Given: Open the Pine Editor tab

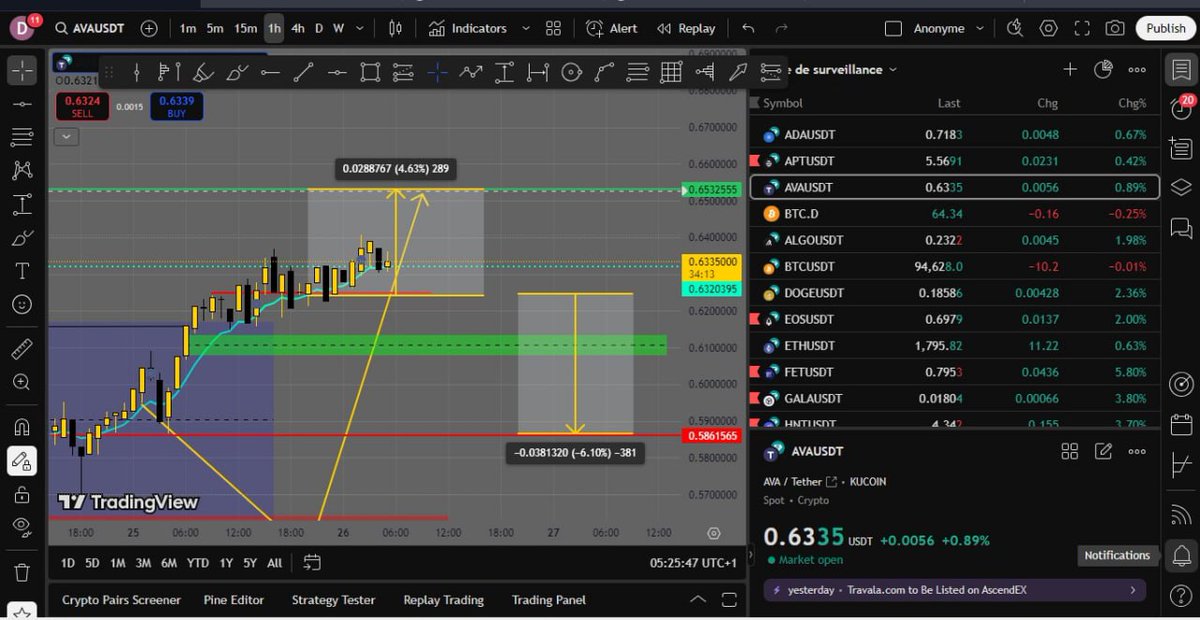Looking at the screenshot, I should click(x=234, y=600).
